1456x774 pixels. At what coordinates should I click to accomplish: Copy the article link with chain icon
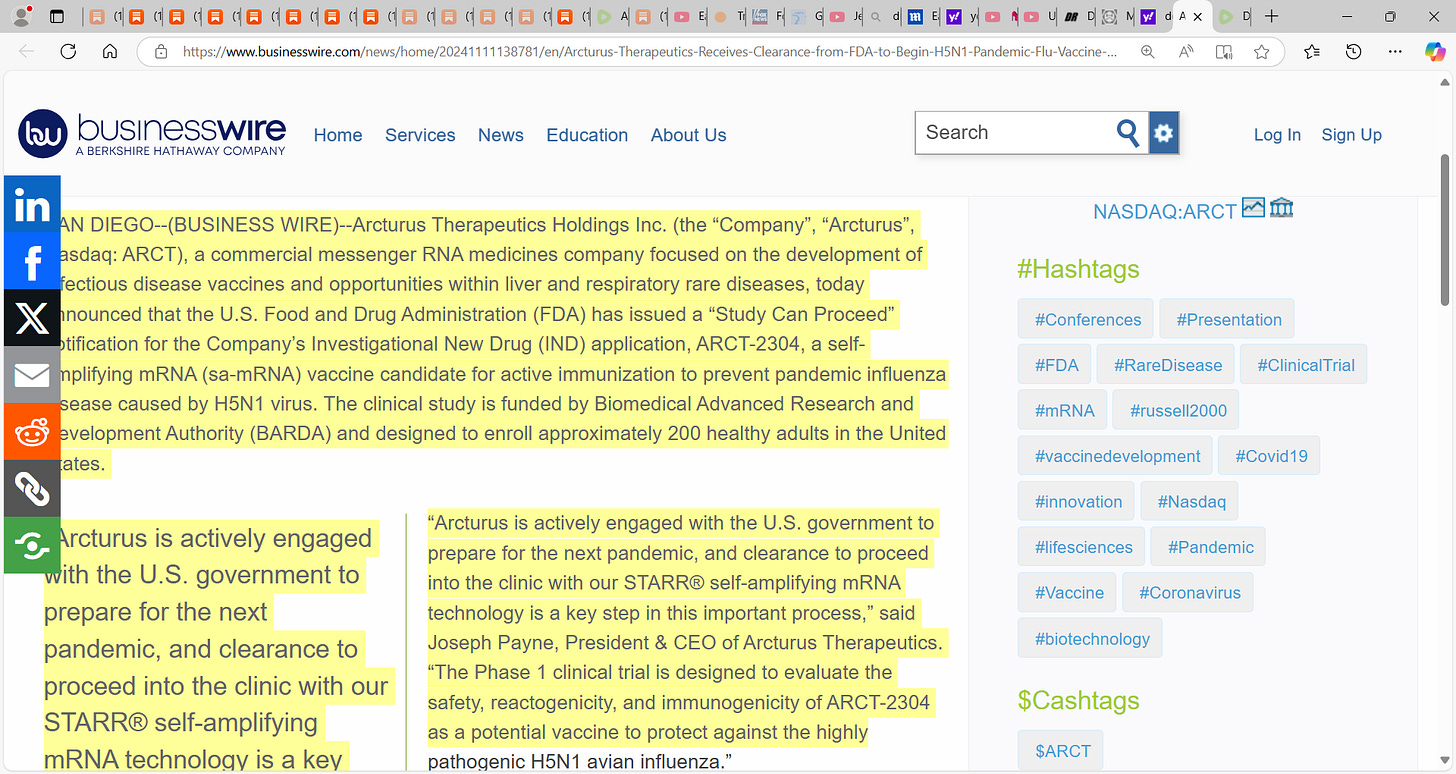[32, 489]
